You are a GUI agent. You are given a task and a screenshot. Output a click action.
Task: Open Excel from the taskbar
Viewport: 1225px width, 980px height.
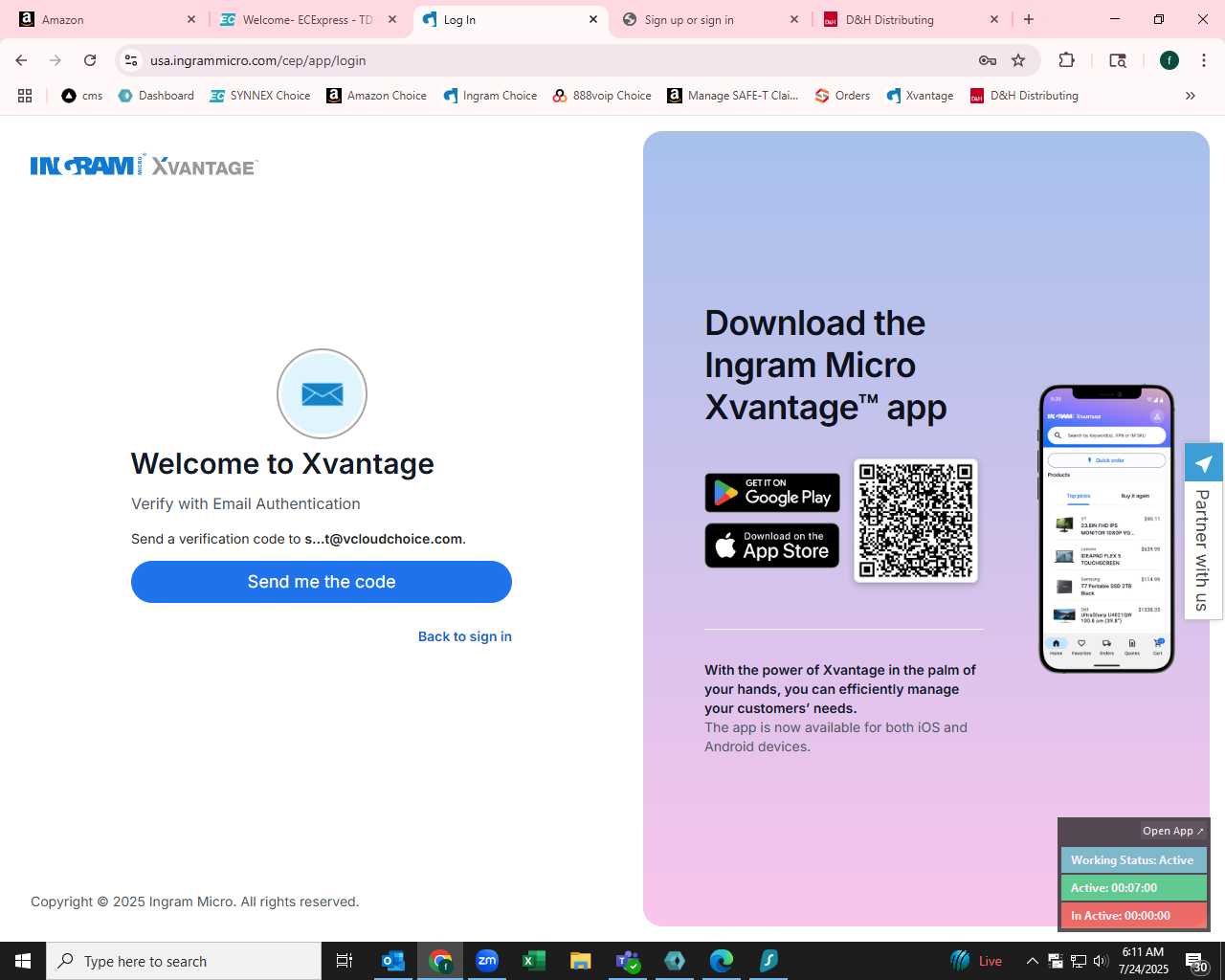click(534, 961)
